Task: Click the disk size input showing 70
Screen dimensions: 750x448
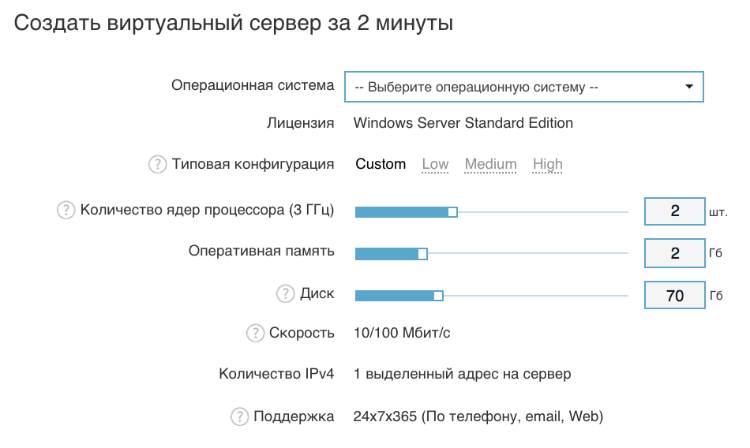Action: pos(674,295)
